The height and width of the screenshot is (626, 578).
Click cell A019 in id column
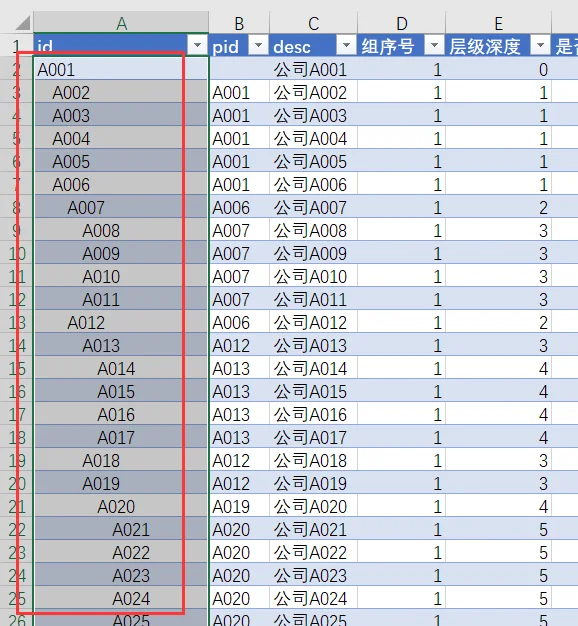tap(121, 483)
